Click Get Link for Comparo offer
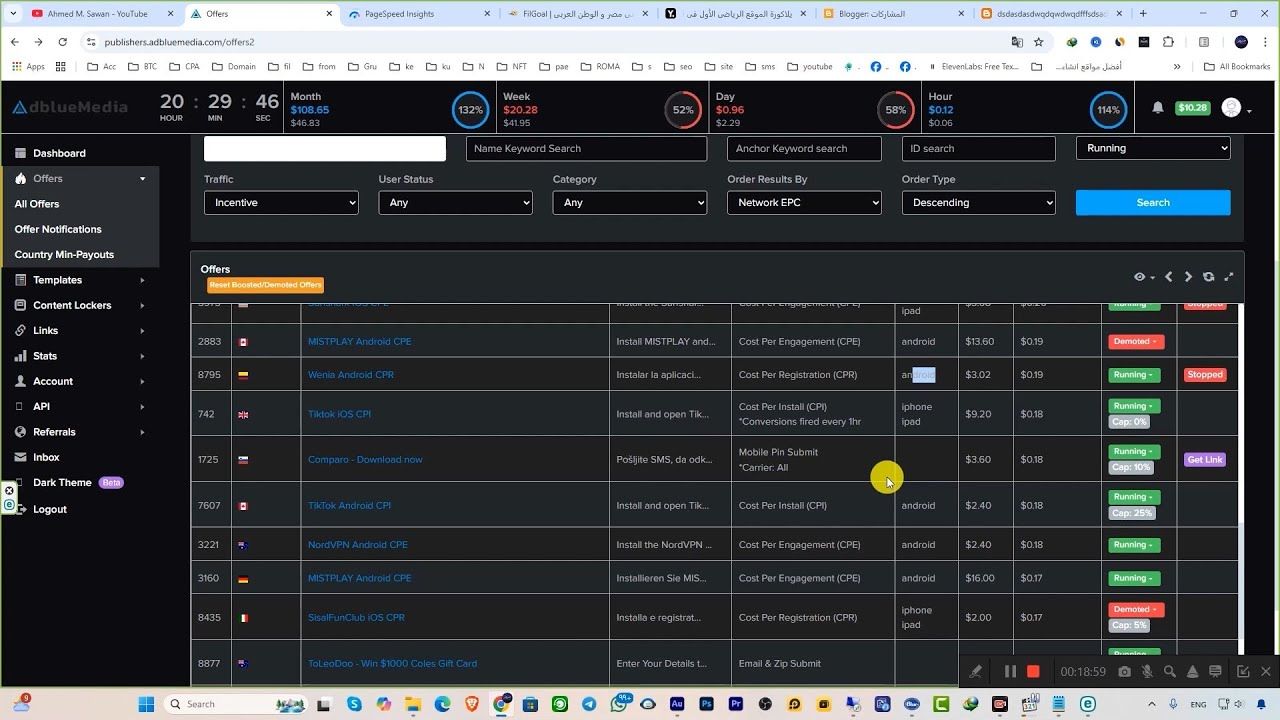The width and height of the screenshot is (1280, 720). pyautogui.click(x=1205, y=460)
